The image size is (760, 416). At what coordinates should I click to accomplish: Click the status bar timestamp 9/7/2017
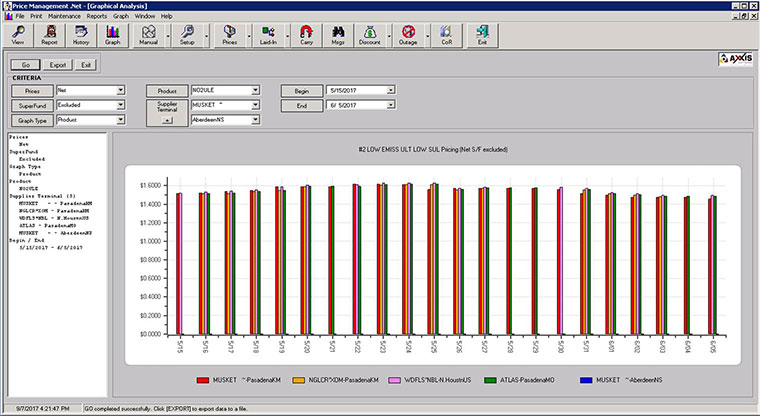click(43, 409)
